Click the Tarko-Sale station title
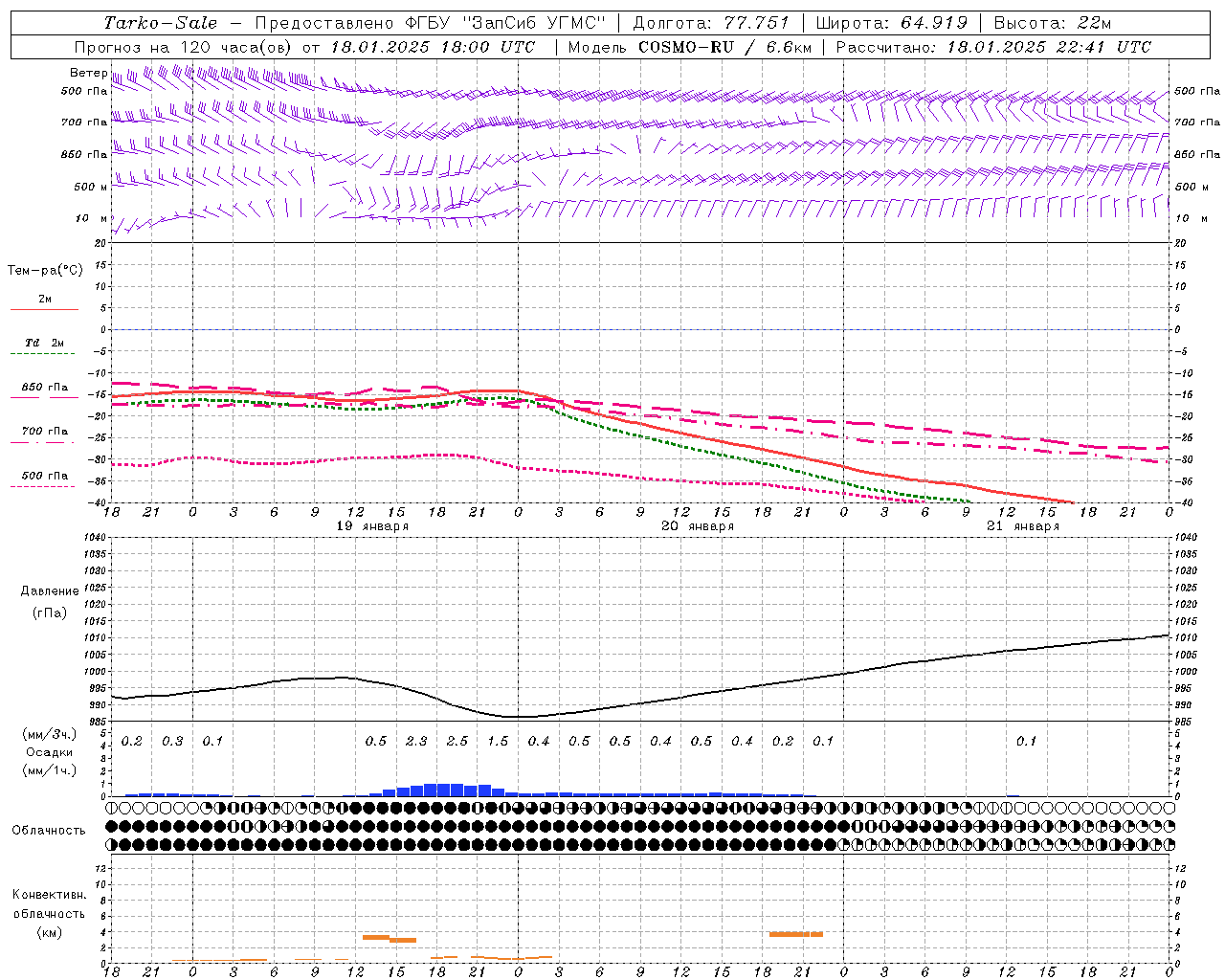Viewport: 1225px width, 980px height. [x=161, y=23]
